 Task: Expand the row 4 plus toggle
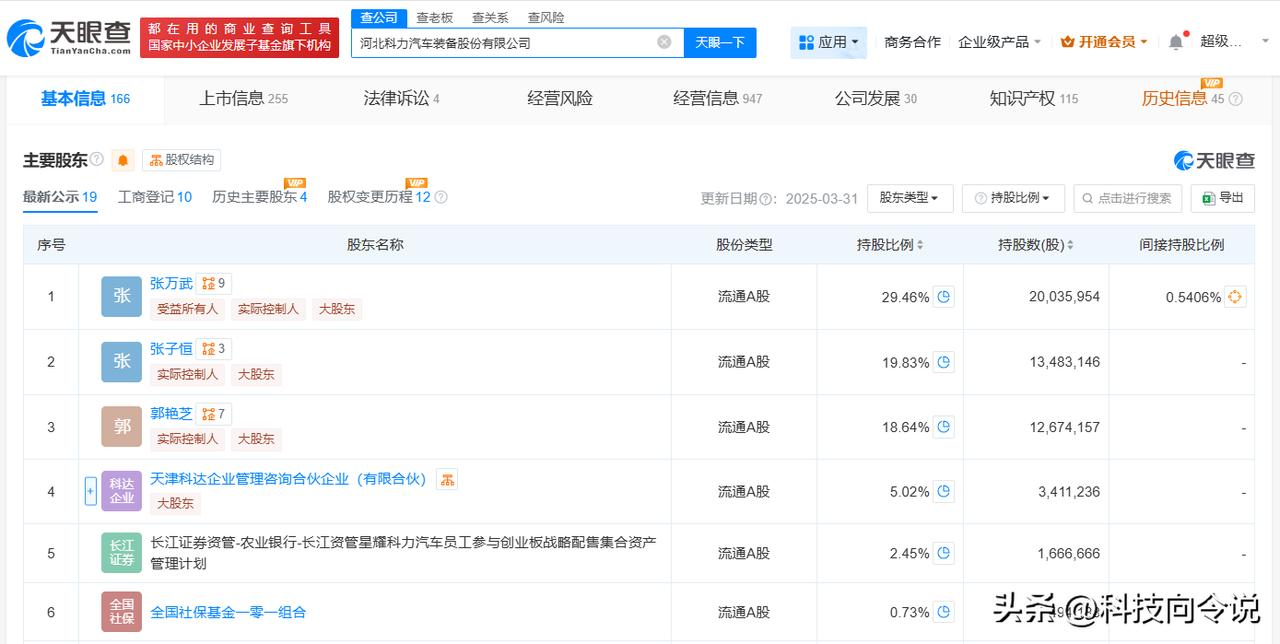tap(91, 491)
